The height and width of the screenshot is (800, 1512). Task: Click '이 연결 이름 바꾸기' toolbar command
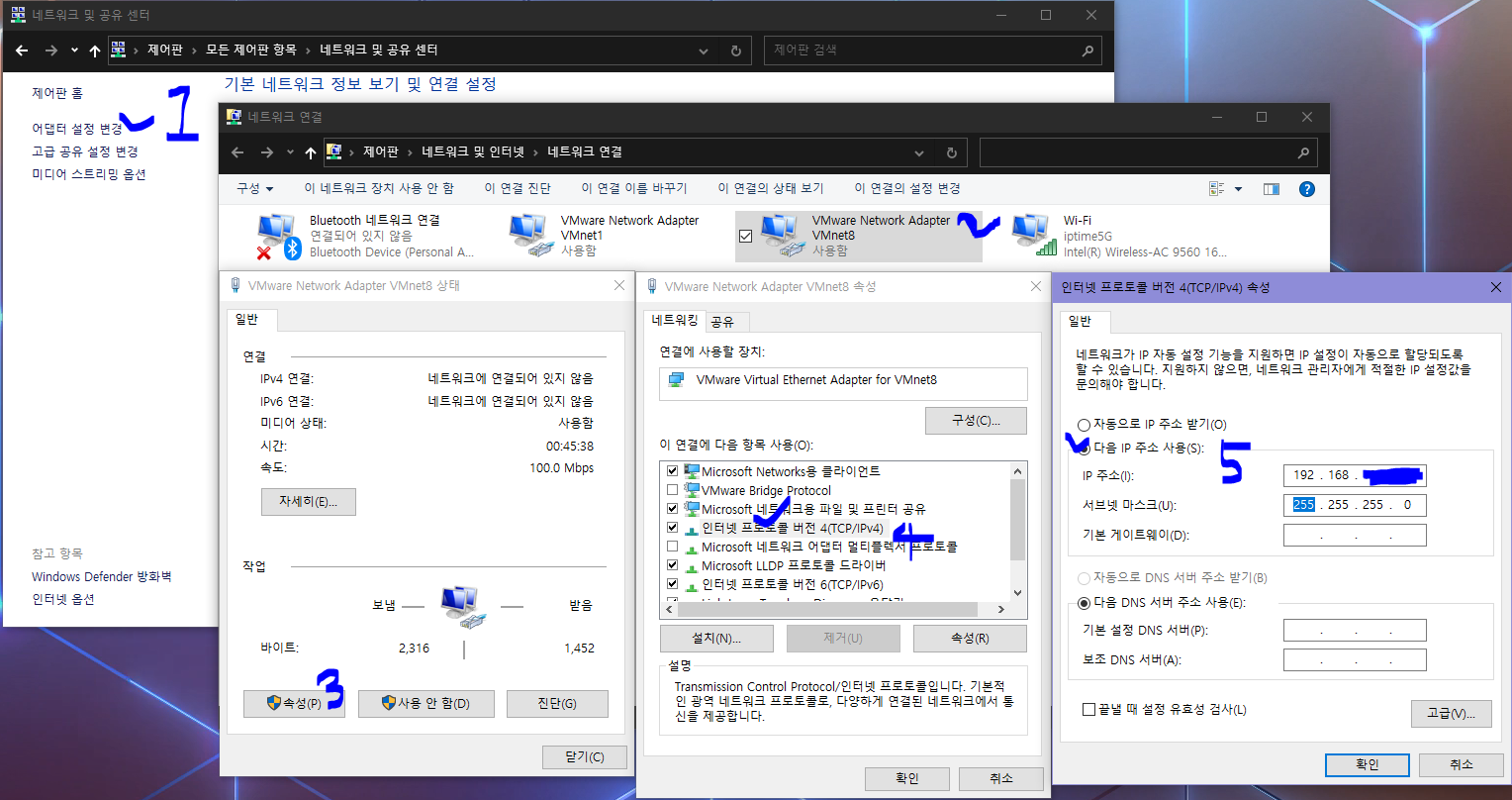(x=634, y=188)
